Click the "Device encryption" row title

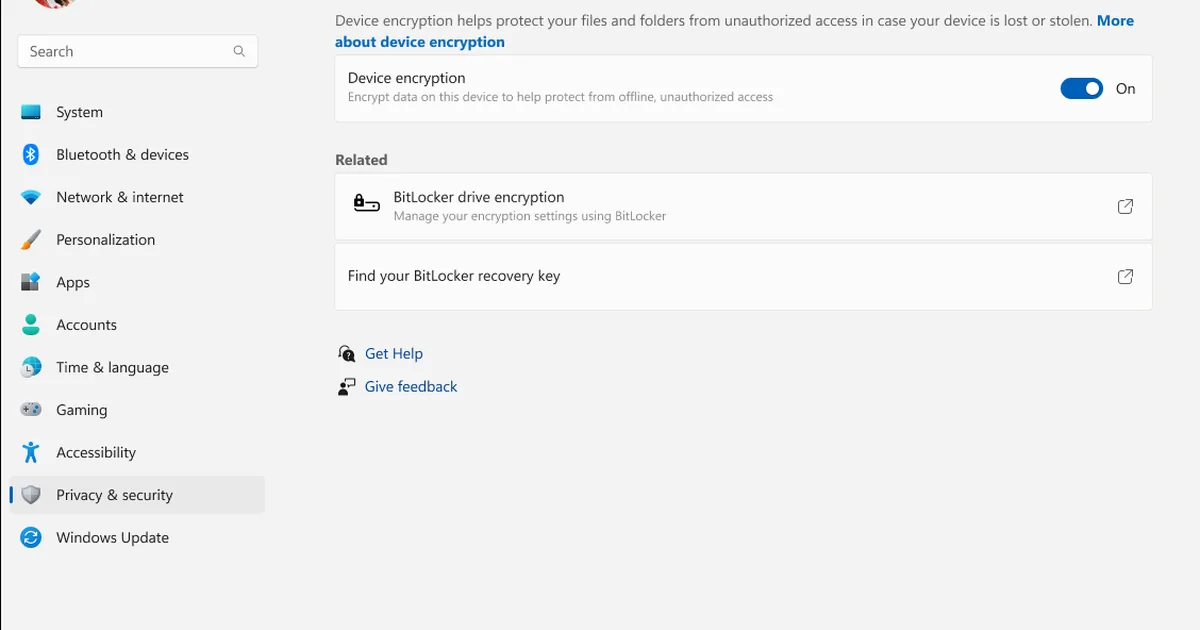click(406, 78)
